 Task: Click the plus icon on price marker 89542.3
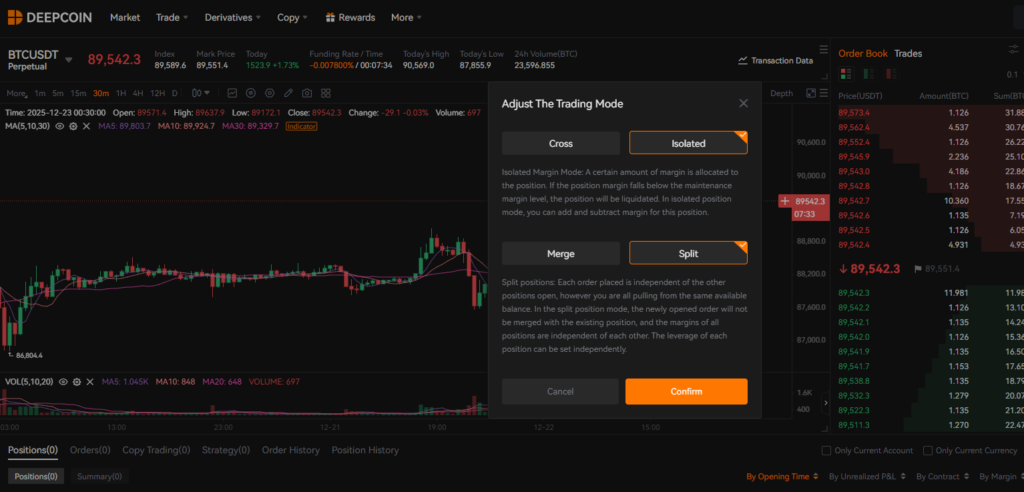(x=785, y=201)
